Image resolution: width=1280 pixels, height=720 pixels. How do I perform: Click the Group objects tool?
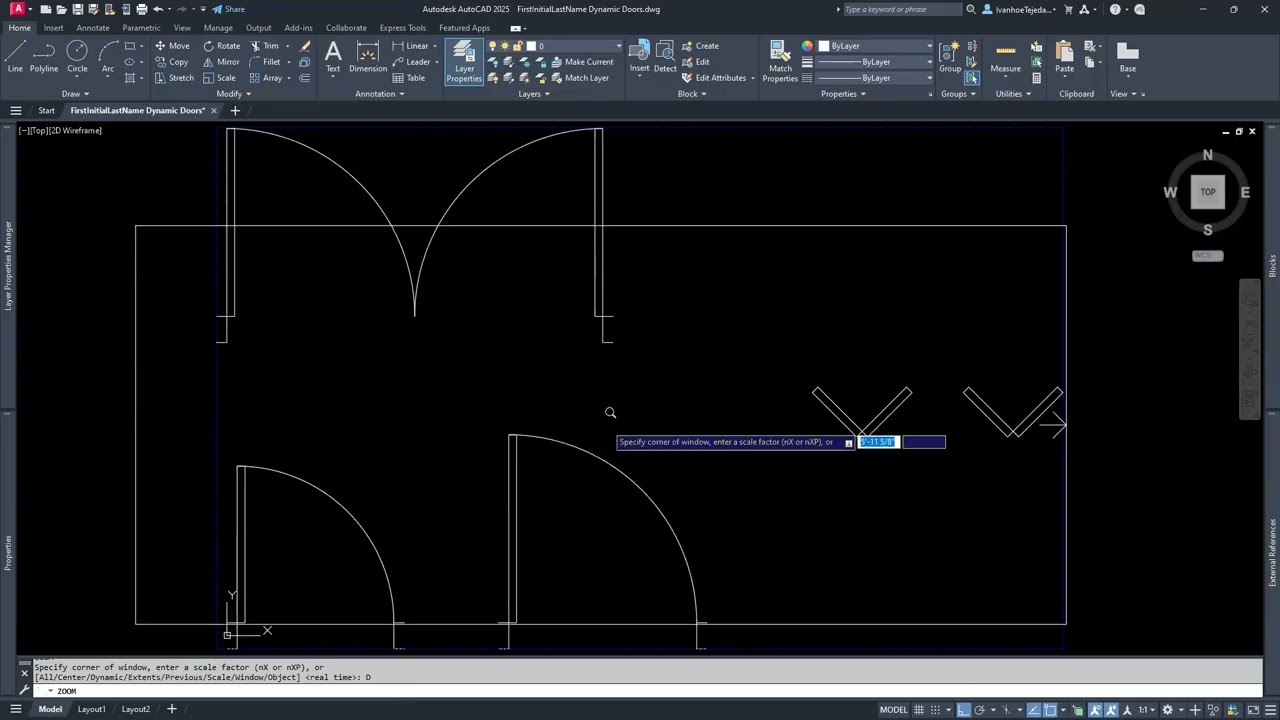(x=950, y=56)
